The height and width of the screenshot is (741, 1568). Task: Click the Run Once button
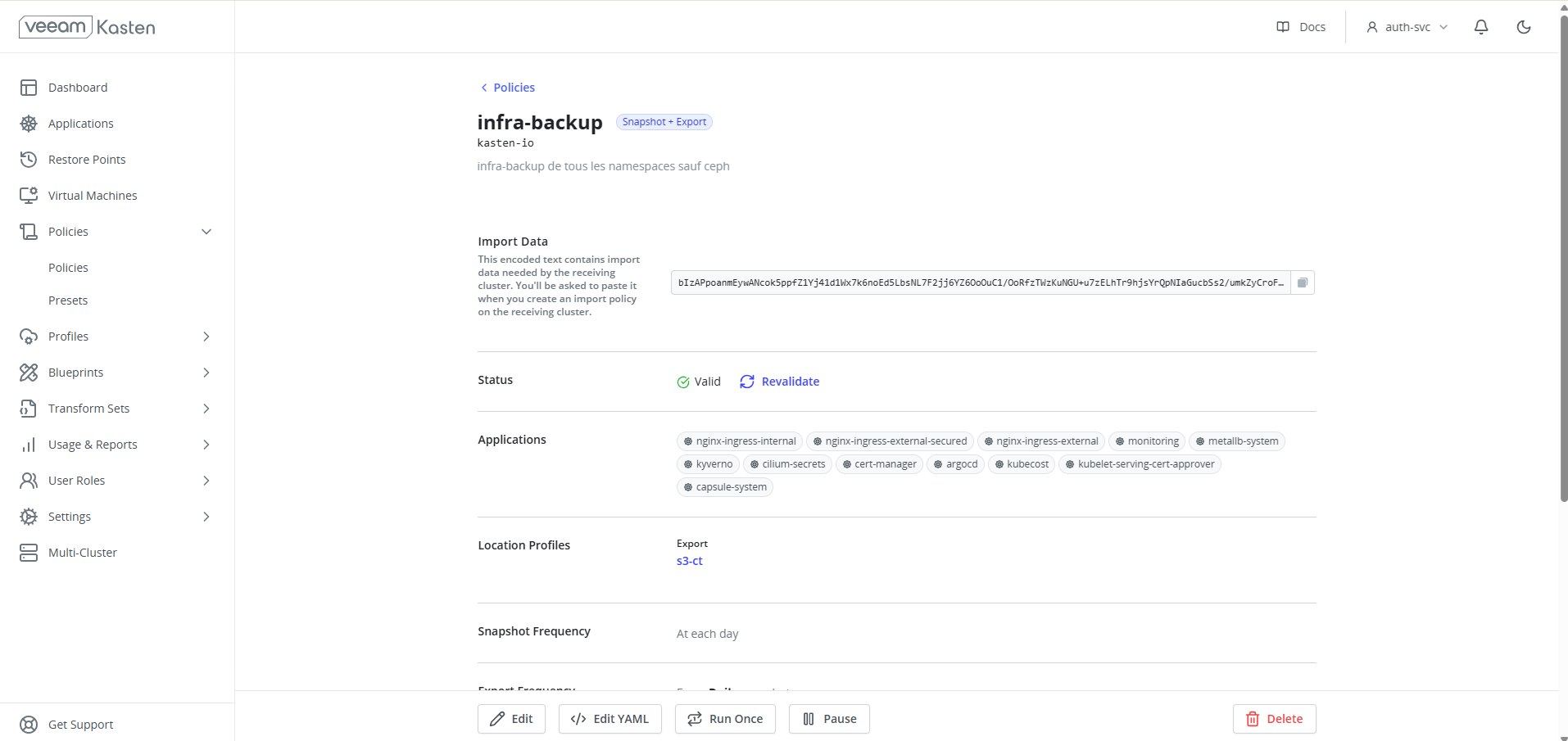tap(725, 719)
